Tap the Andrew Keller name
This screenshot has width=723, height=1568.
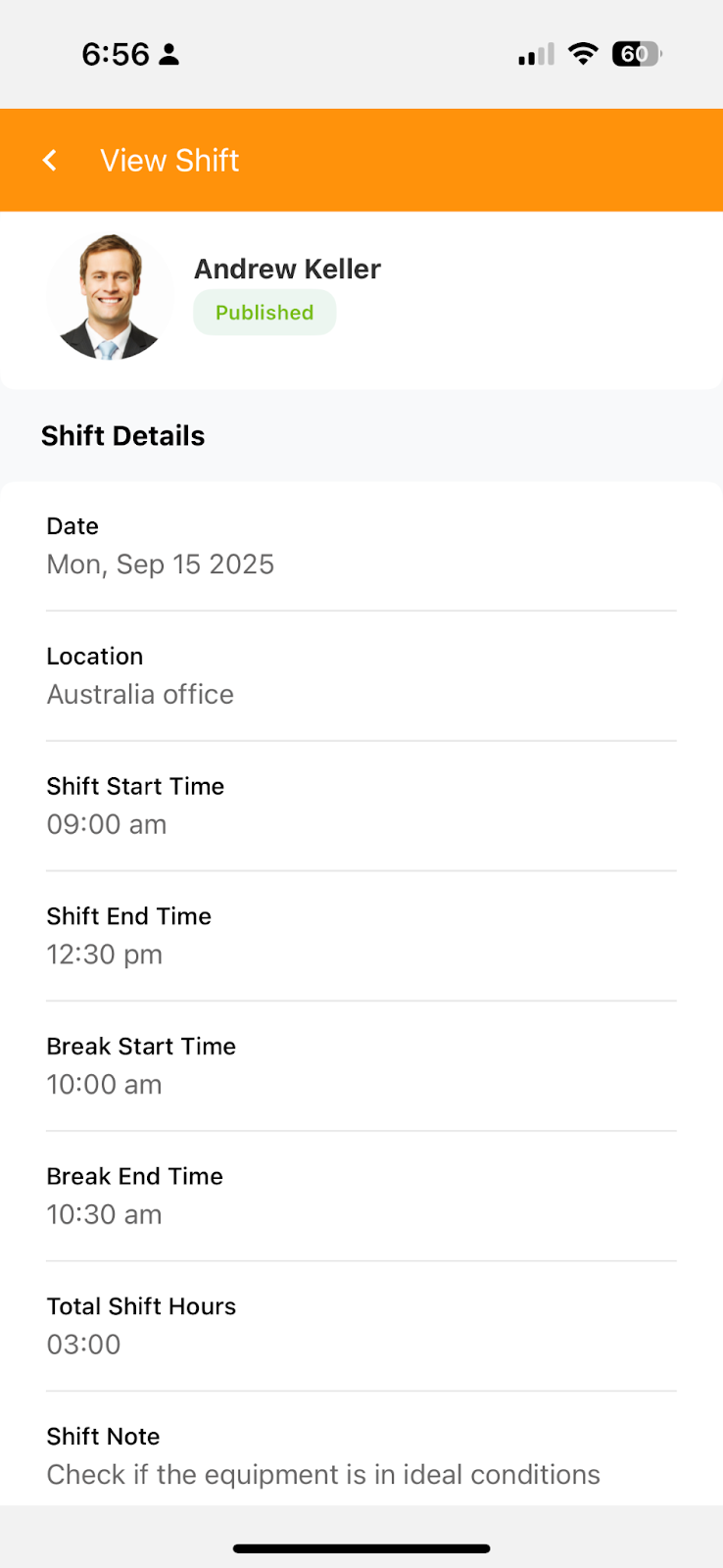tap(287, 269)
